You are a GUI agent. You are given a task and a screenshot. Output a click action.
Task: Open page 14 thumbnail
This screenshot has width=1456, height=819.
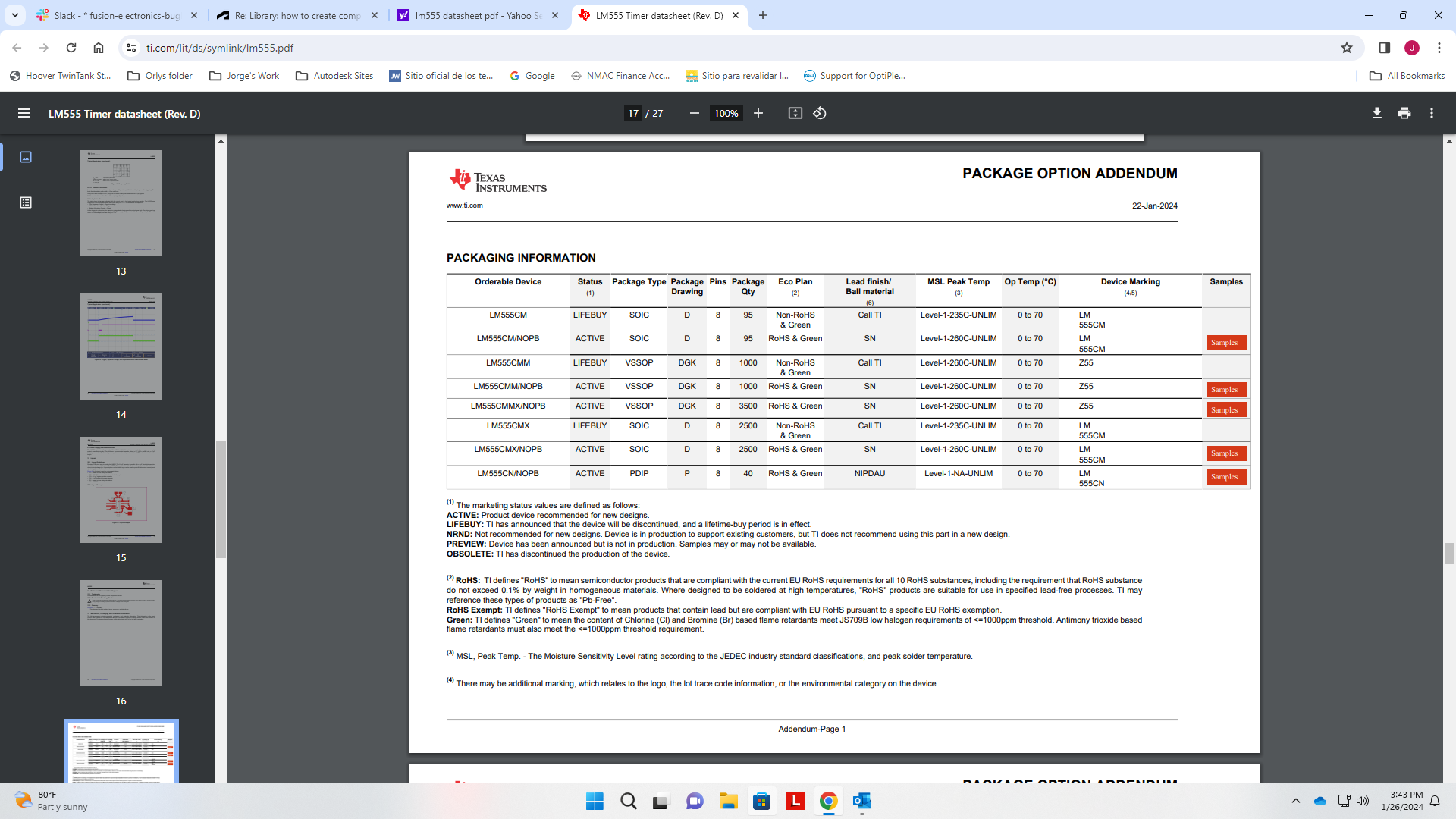coord(121,347)
